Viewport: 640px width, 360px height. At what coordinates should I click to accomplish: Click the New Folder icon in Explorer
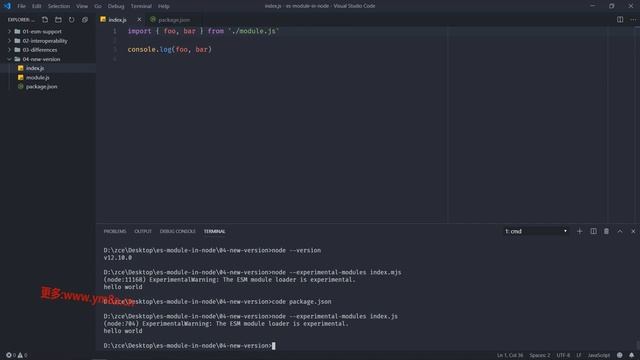click(58, 20)
